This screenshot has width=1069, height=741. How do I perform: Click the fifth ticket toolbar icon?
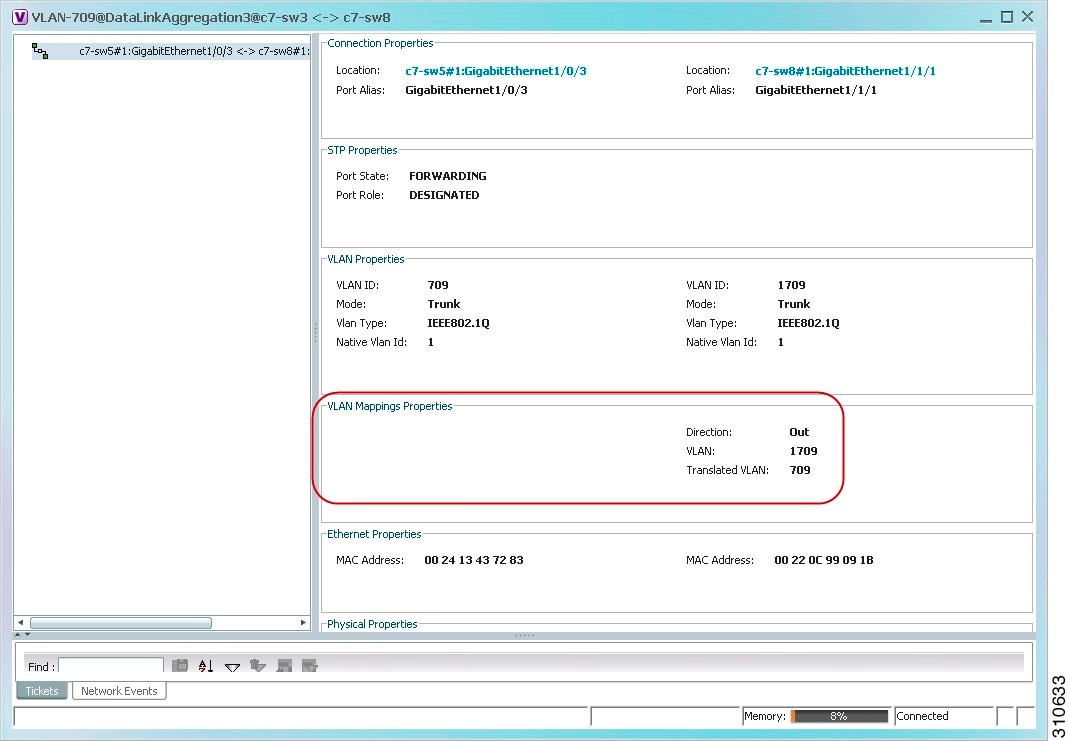(x=284, y=665)
